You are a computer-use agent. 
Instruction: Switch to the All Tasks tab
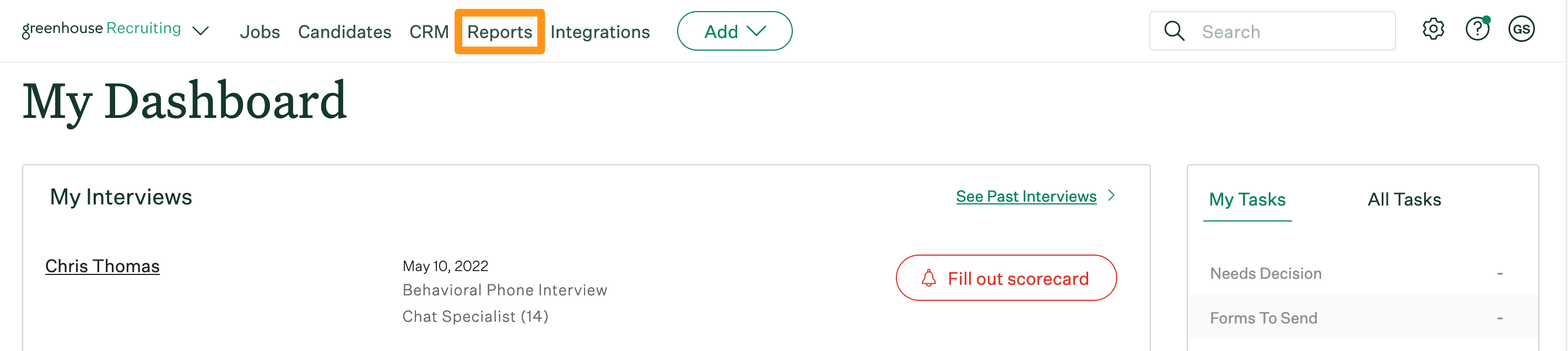(x=1404, y=199)
